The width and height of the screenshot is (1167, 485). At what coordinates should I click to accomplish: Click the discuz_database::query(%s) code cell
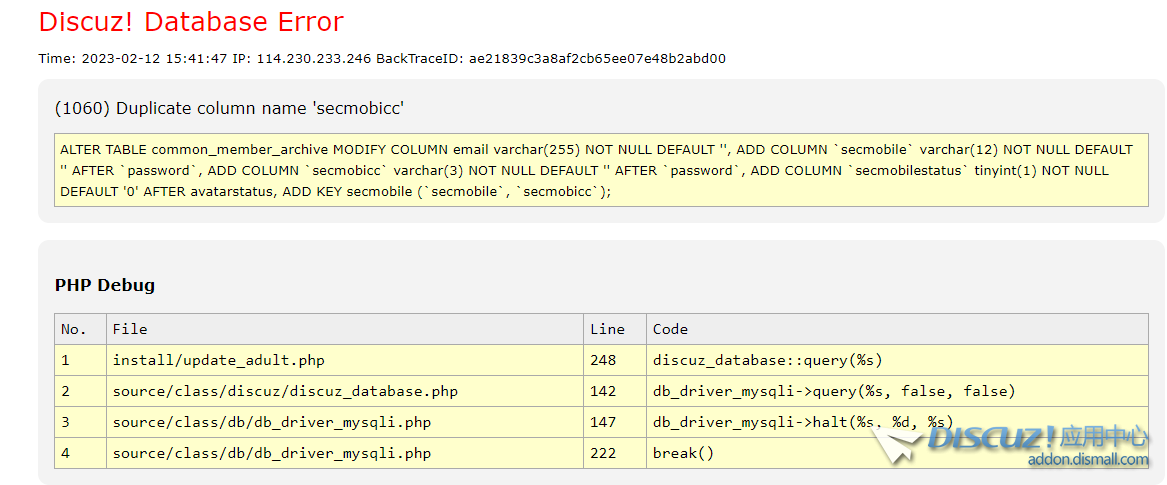[x=767, y=360]
